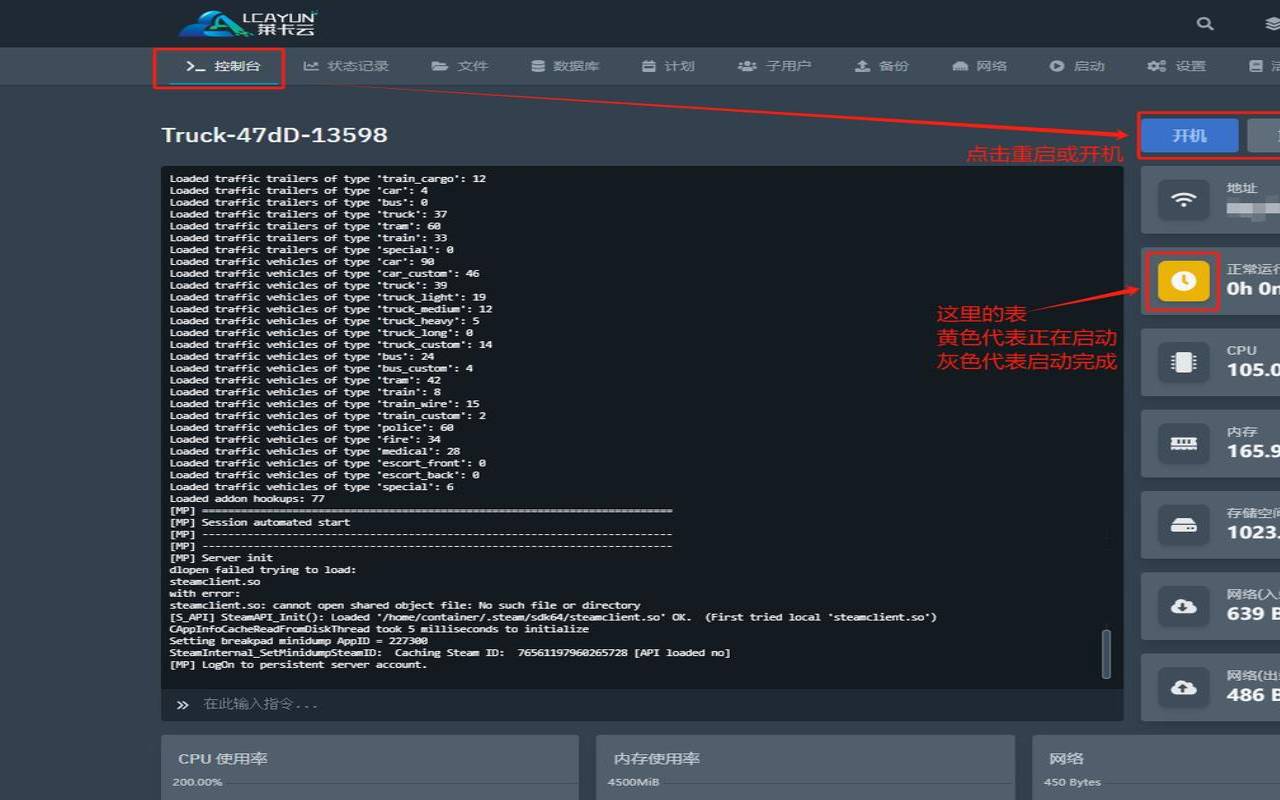Click the network inbound download cloud icon
The height and width of the screenshot is (800, 1280).
(x=1184, y=606)
